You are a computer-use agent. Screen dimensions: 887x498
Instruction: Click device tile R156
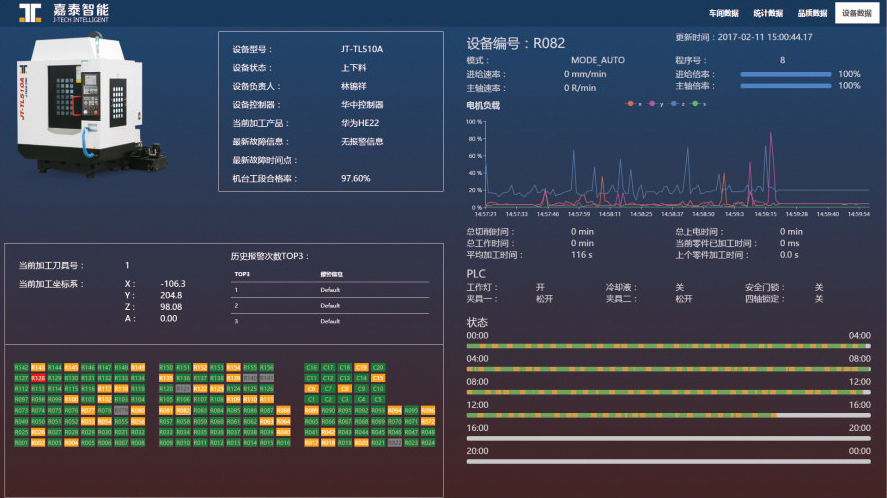click(x=267, y=367)
